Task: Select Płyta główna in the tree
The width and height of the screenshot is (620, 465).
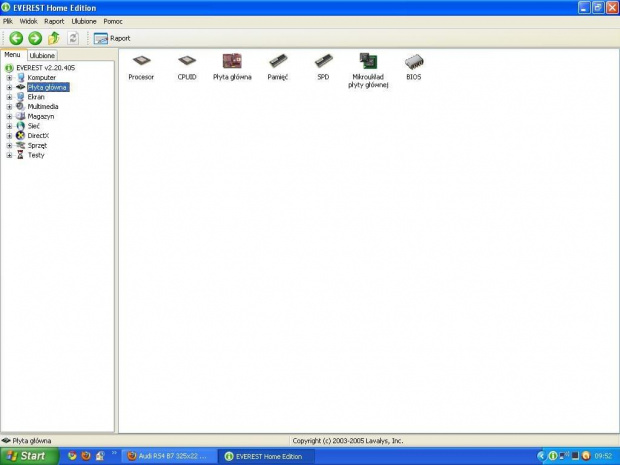Action: click(x=48, y=87)
